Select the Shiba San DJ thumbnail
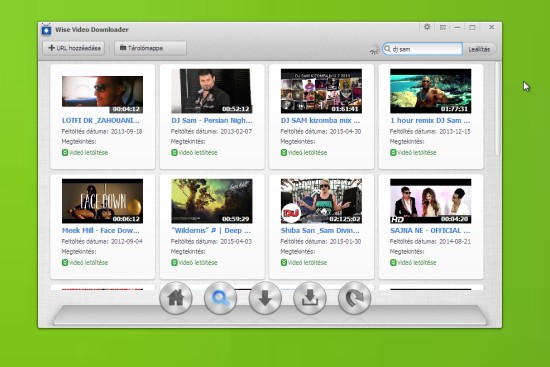Screen dimensions: 550x367 click(x=321, y=201)
